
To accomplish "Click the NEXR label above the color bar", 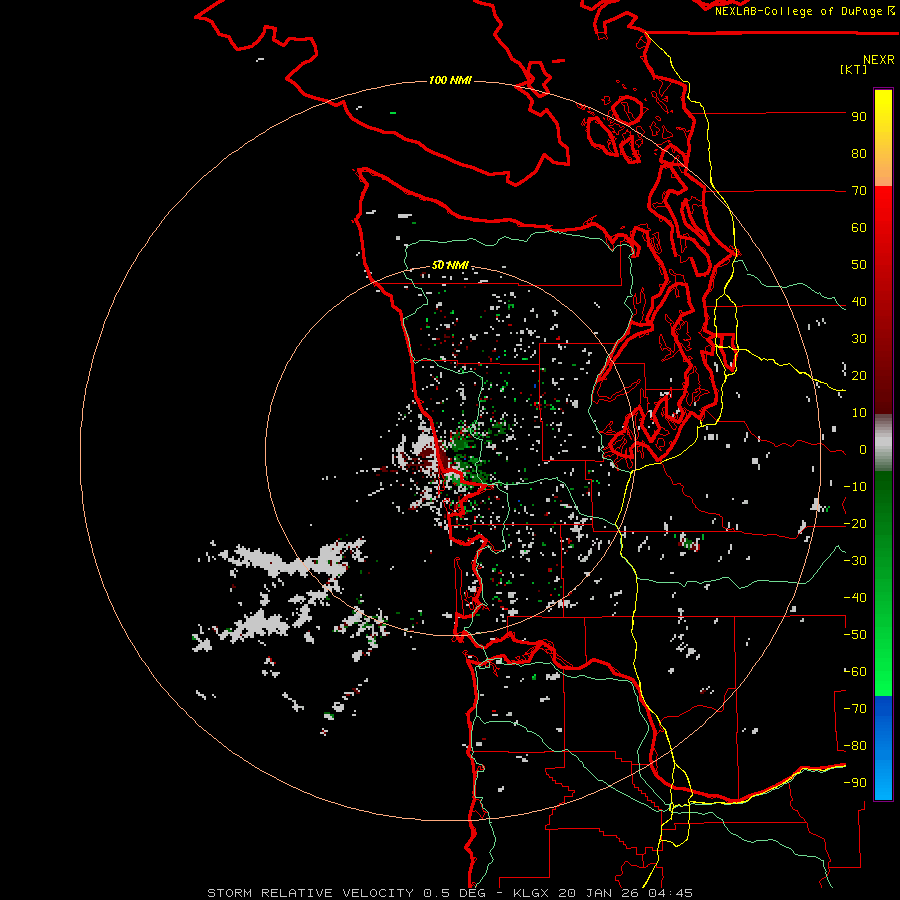I will (x=878, y=60).
